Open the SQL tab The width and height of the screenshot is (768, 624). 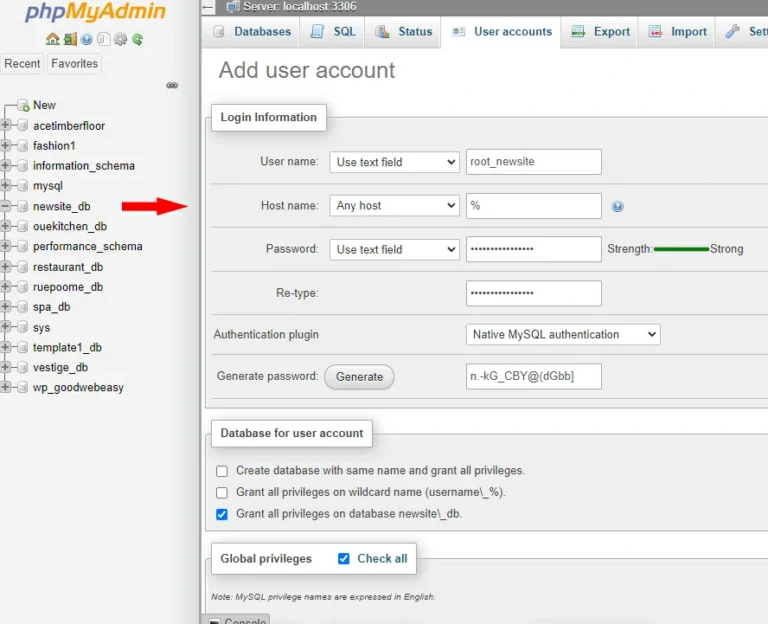pyautogui.click(x=332, y=32)
